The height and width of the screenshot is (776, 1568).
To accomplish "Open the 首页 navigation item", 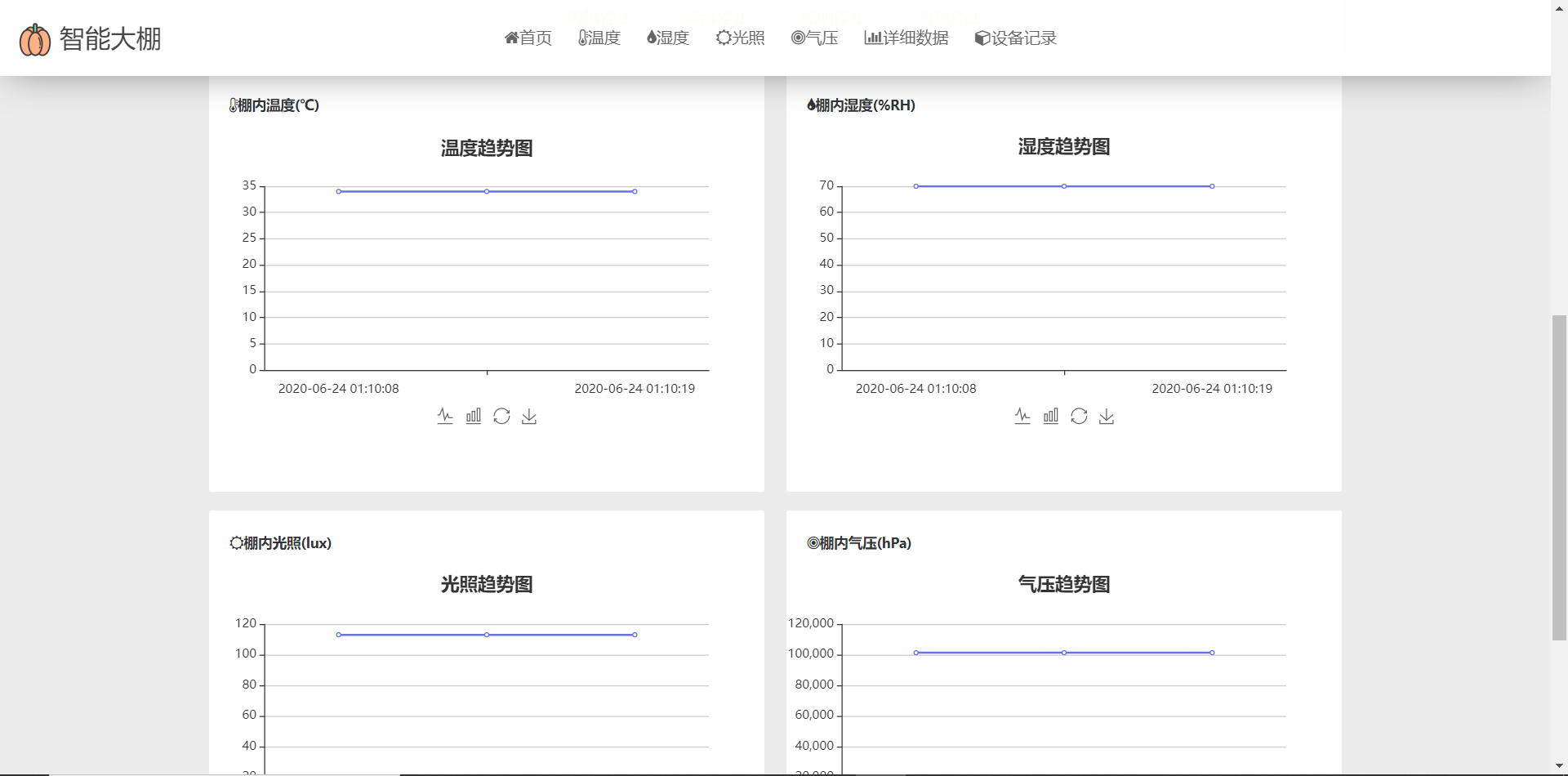I will tap(528, 38).
